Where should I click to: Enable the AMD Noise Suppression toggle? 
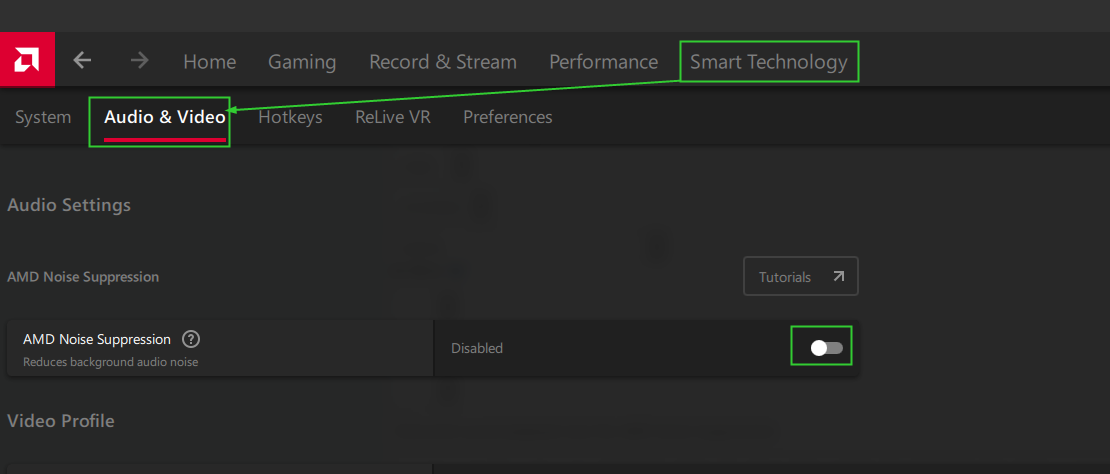point(826,348)
